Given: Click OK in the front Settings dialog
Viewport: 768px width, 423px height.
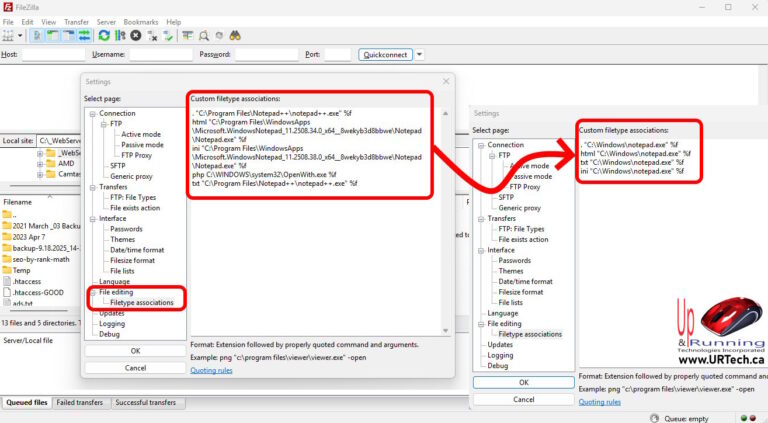Looking at the screenshot, I should (x=136, y=351).
